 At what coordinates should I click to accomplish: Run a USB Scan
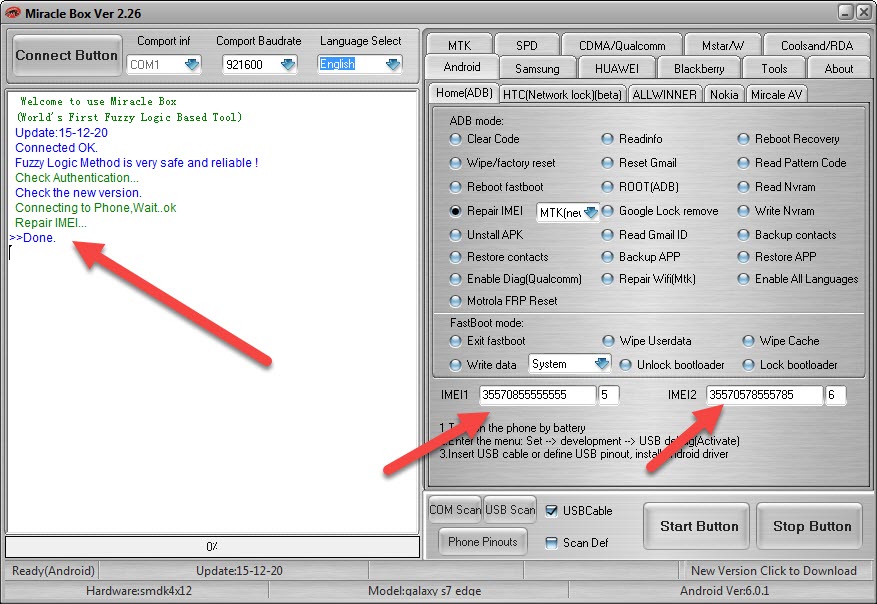[510, 509]
